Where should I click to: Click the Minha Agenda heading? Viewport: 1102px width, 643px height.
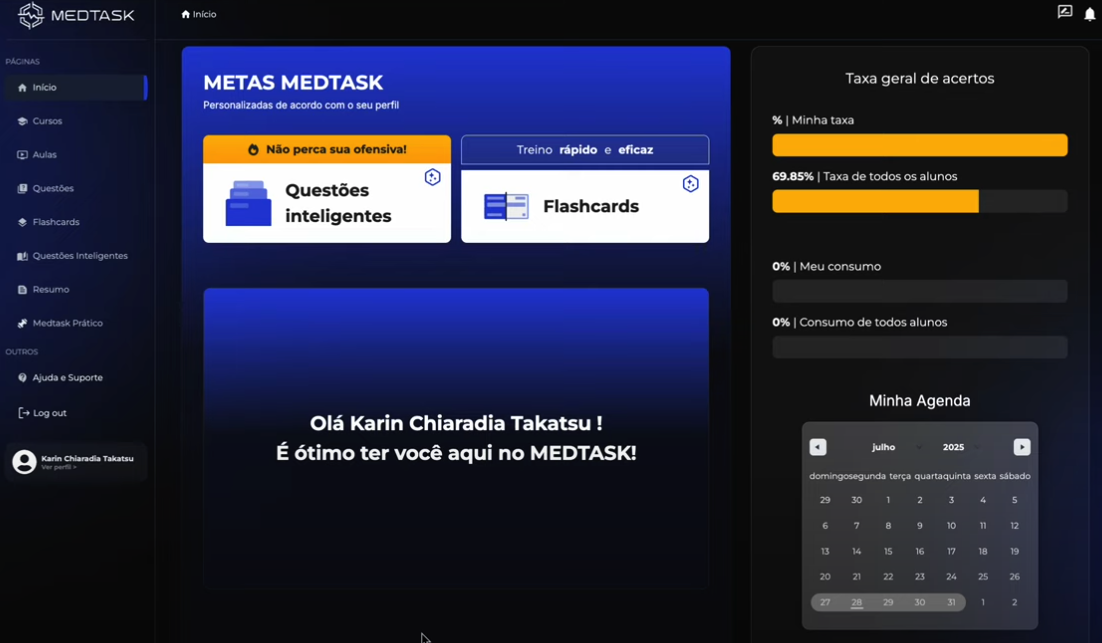click(x=919, y=401)
